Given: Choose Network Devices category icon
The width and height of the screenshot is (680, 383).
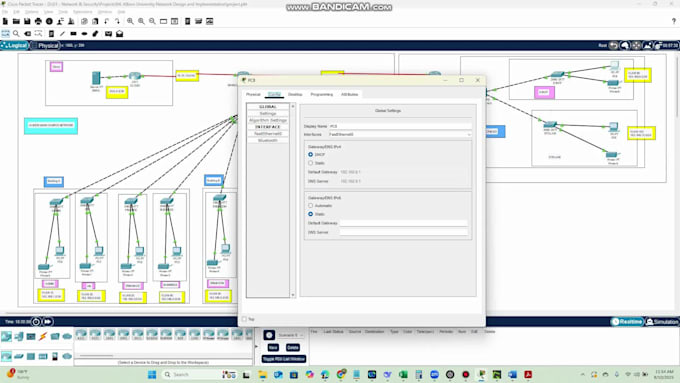Looking at the screenshot, I should click(x=7, y=336).
